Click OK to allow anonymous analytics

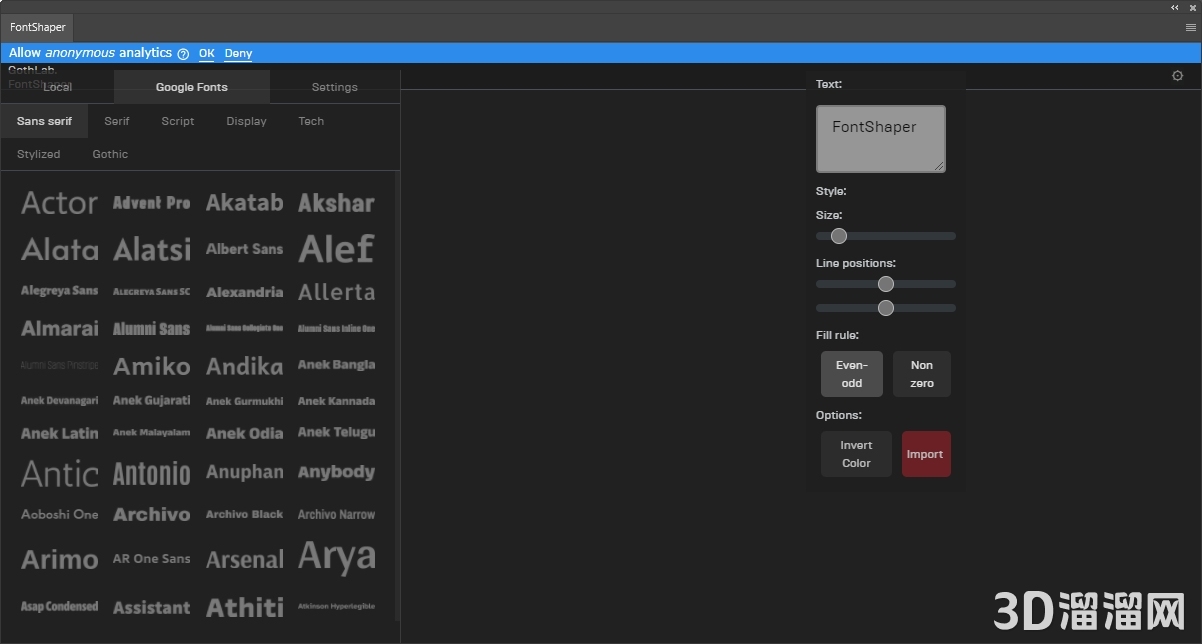206,53
